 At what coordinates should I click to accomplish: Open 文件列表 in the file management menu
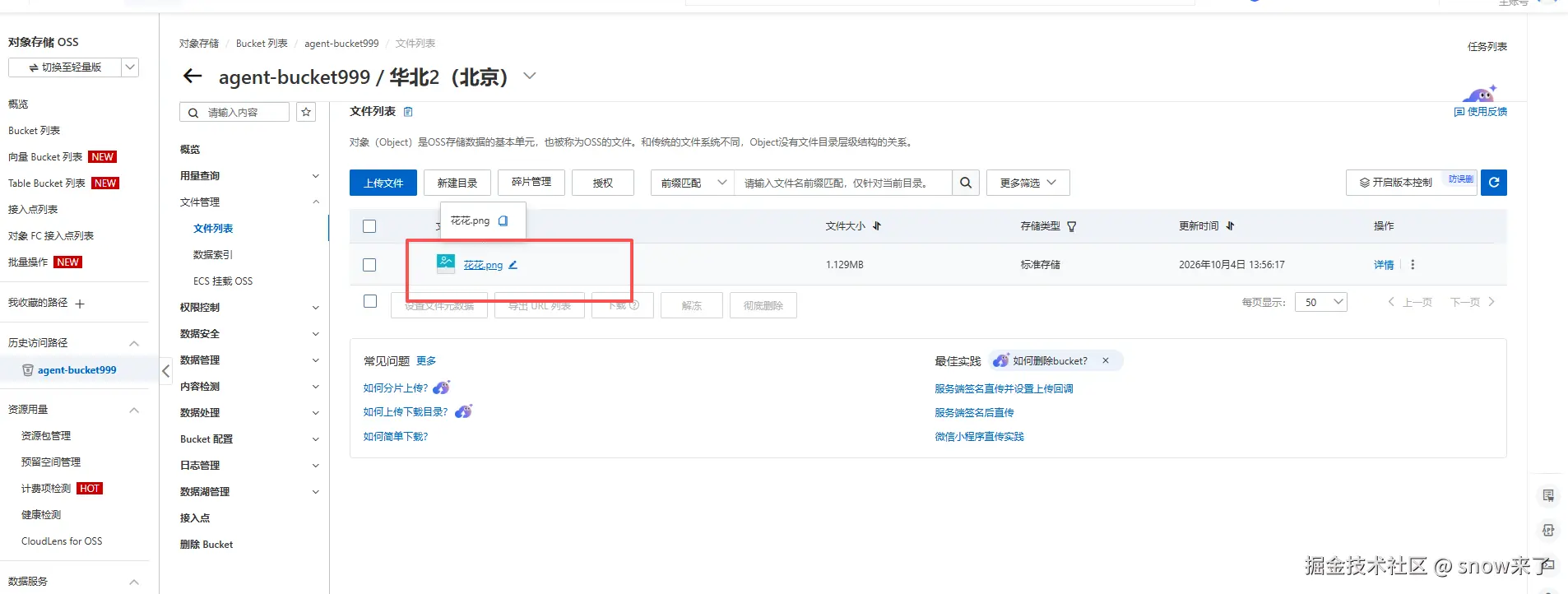(213, 229)
